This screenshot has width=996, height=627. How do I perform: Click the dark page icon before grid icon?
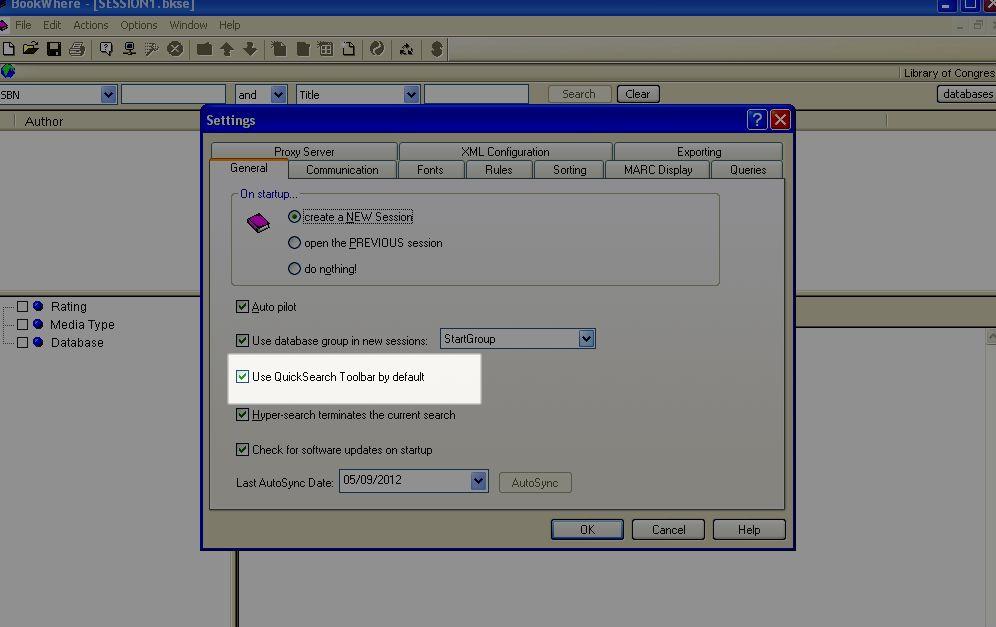pyautogui.click(x=303, y=49)
